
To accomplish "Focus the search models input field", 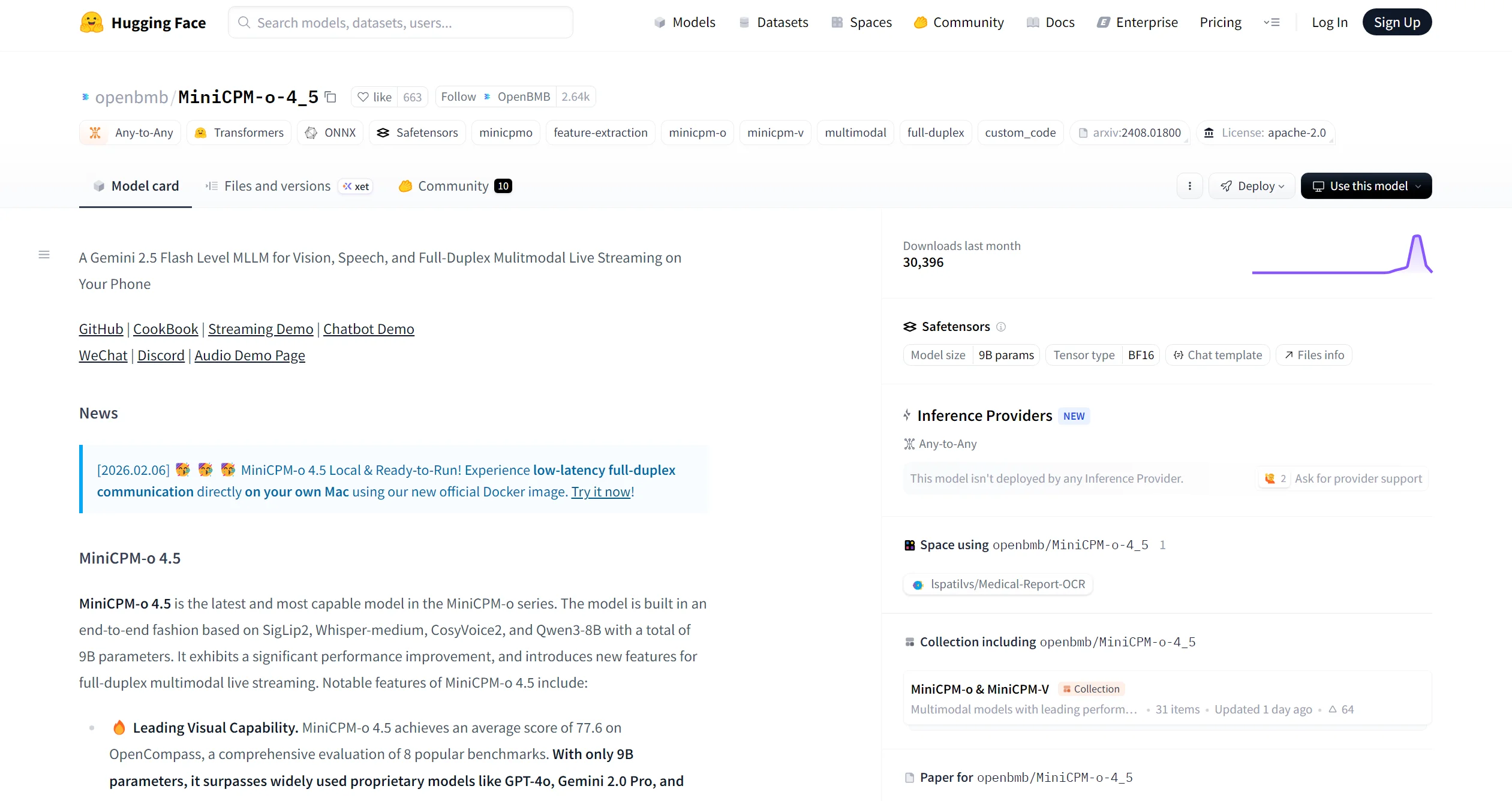I will click(x=401, y=23).
